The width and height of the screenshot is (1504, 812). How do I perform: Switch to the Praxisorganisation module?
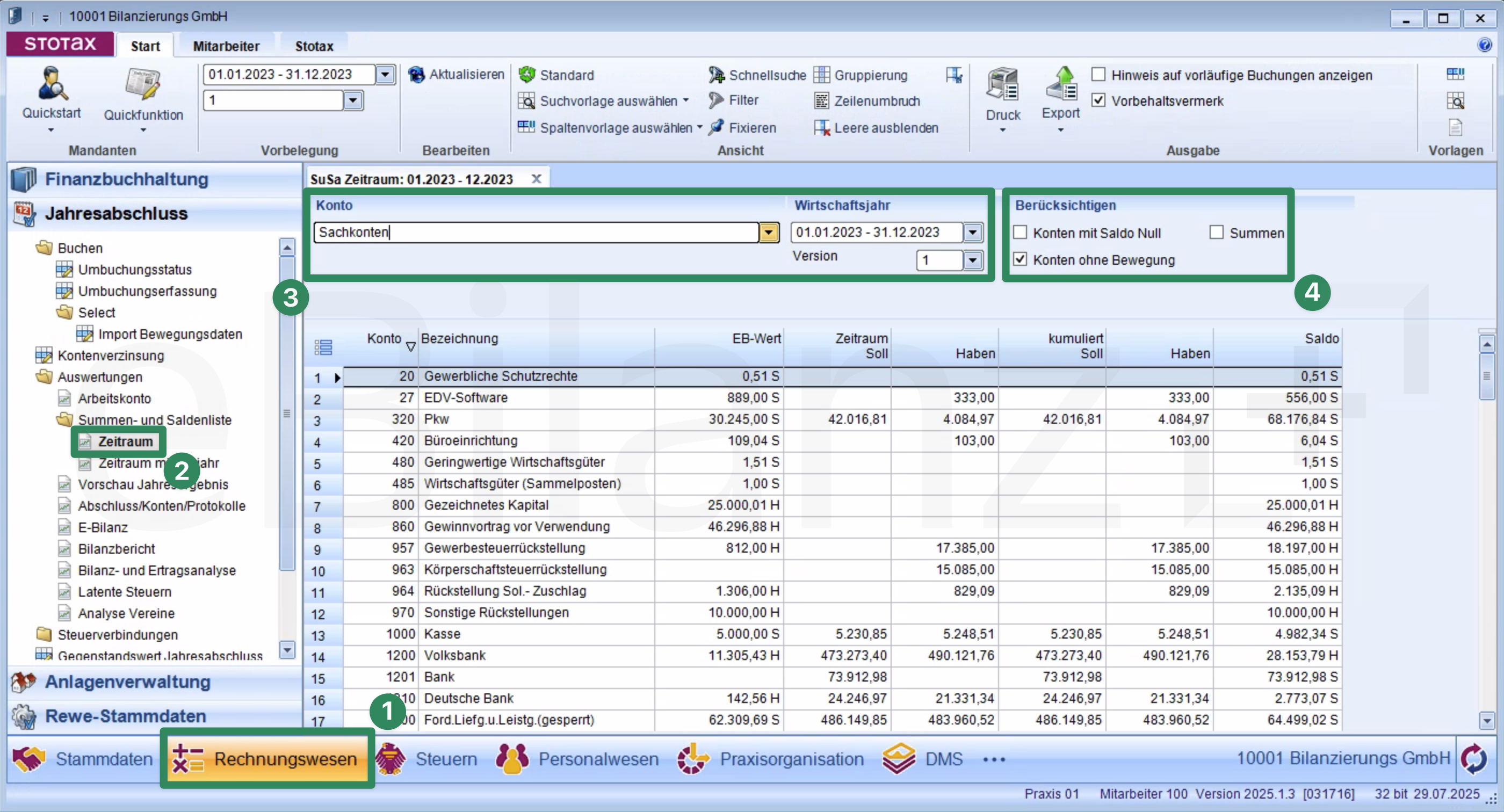click(x=770, y=759)
